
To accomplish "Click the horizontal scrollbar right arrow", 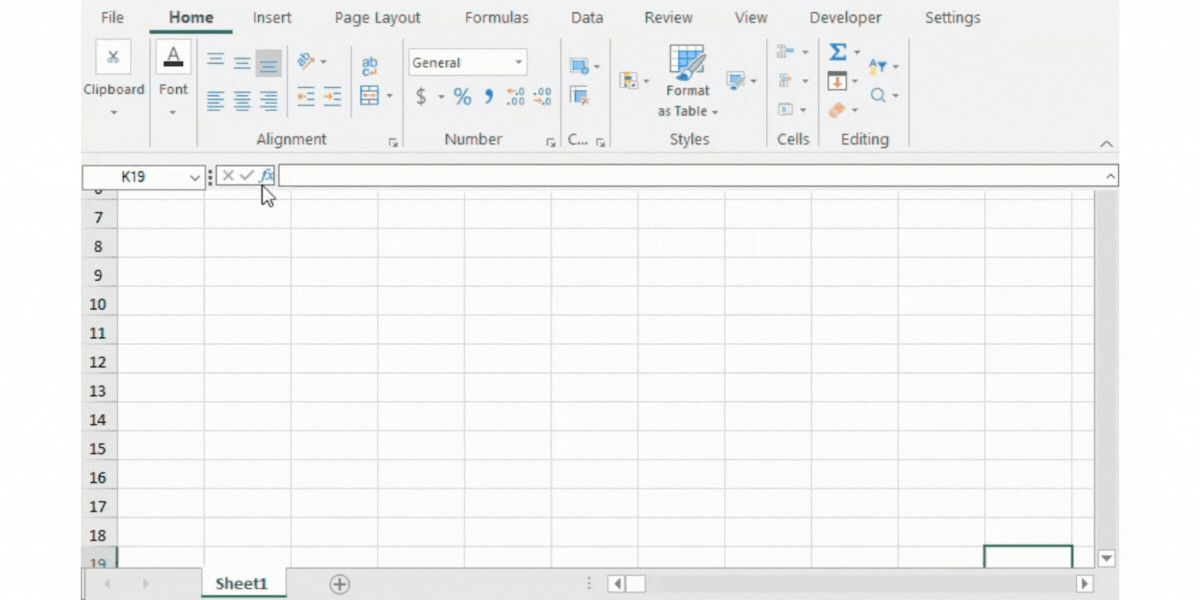I will (1084, 583).
